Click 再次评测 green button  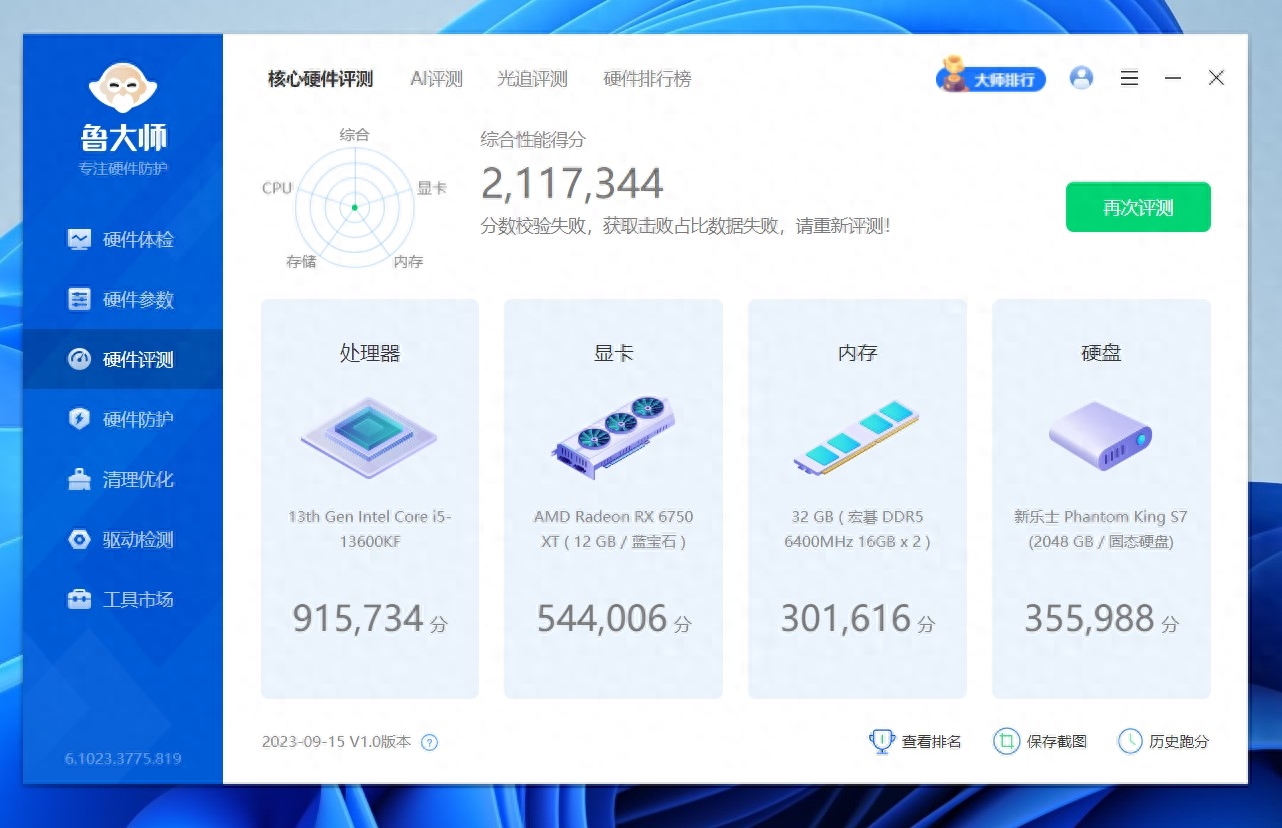1138,207
